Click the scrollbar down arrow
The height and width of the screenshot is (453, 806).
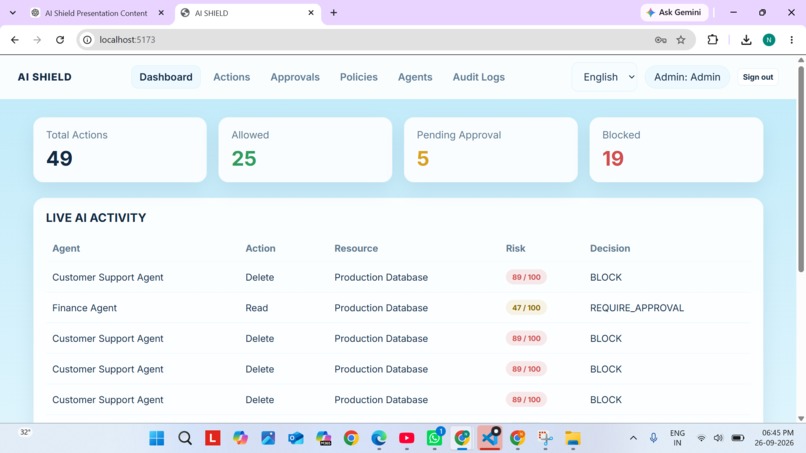click(801, 419)
